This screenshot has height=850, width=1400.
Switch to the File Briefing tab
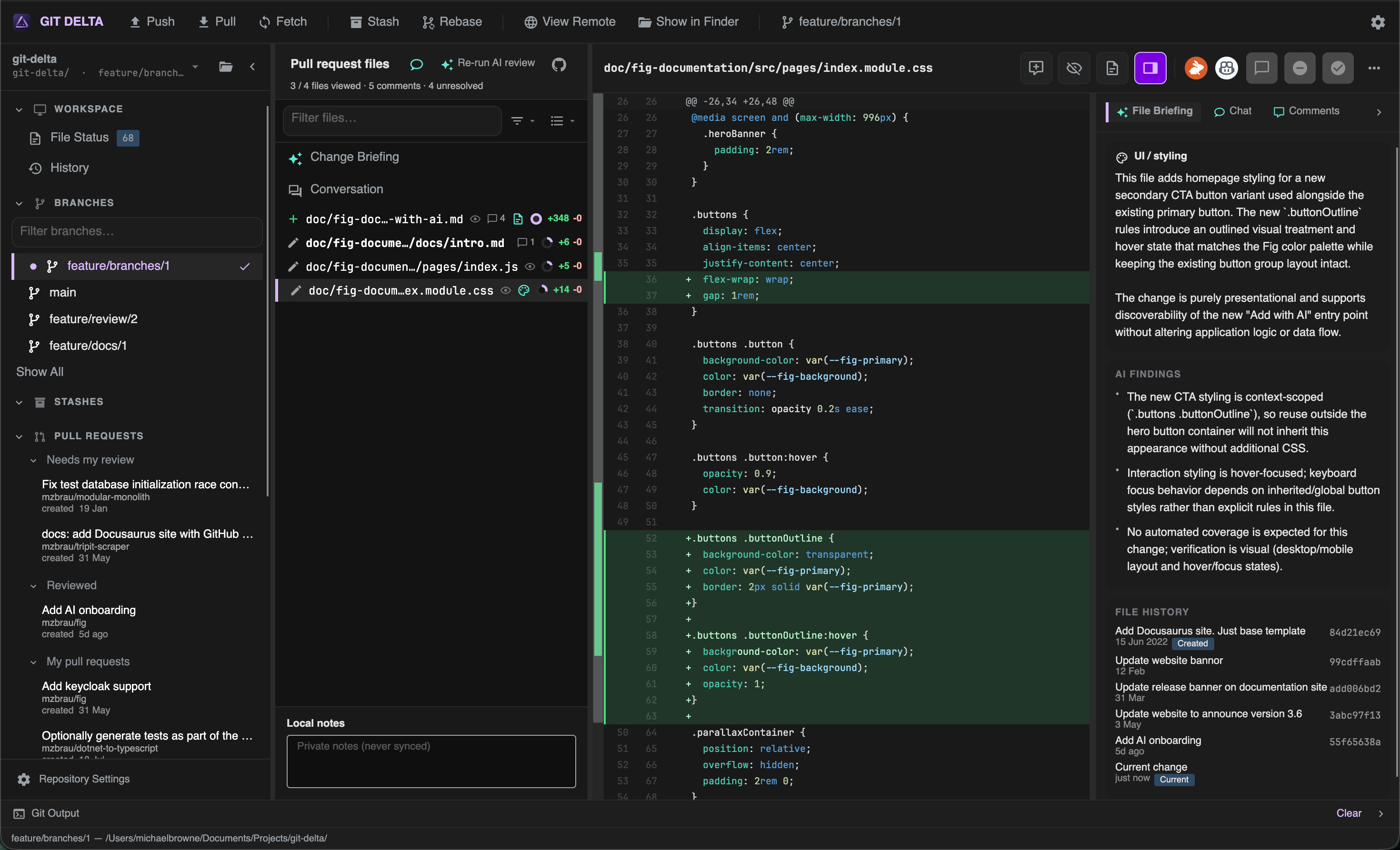(x=1155, y=111)
